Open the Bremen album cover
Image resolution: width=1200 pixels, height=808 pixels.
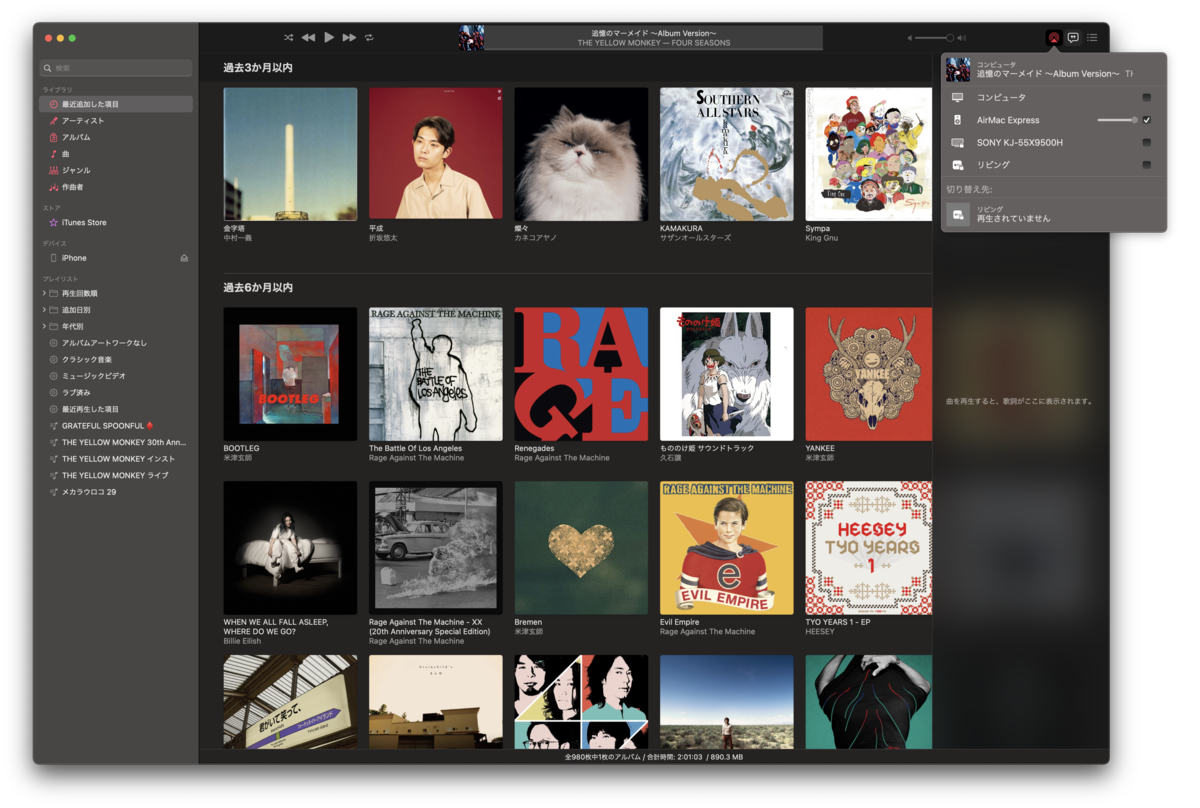point(581,548)
